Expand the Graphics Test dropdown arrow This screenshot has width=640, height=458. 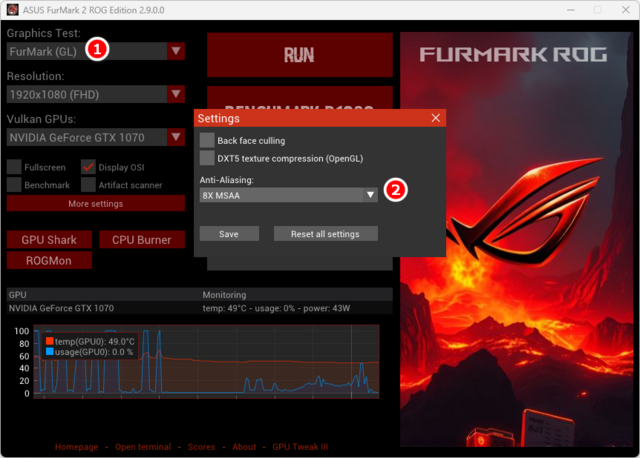tap(176, 51)
